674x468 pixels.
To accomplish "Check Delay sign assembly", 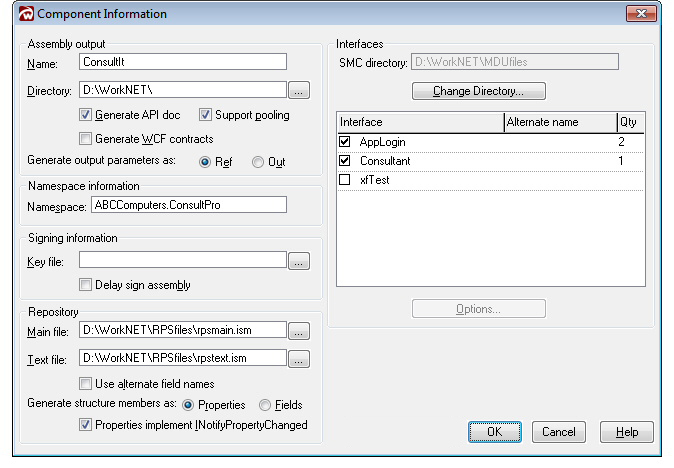I will (86, 285).
